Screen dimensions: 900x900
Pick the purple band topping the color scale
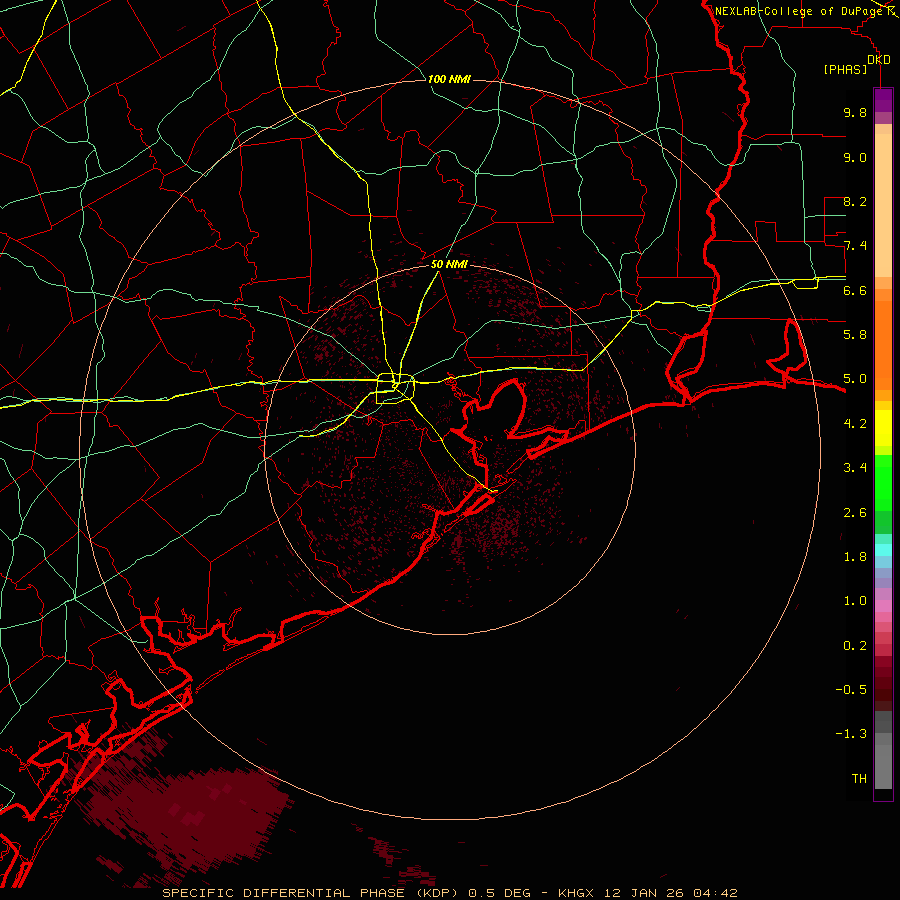click(x=883, y=100)
